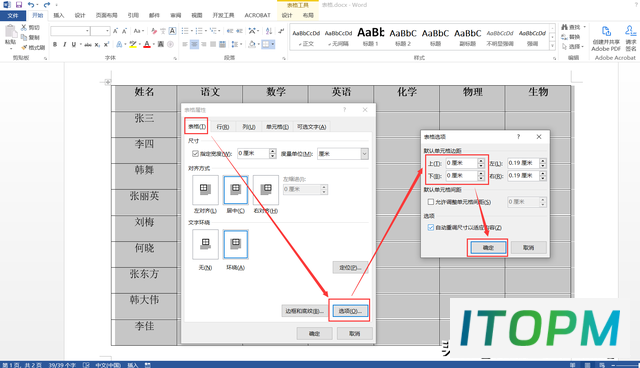The height and width of the screenshot is (368, 640).
Task: Switch to the Alt Text tab in Table Properties
Action: pos(311,127)
